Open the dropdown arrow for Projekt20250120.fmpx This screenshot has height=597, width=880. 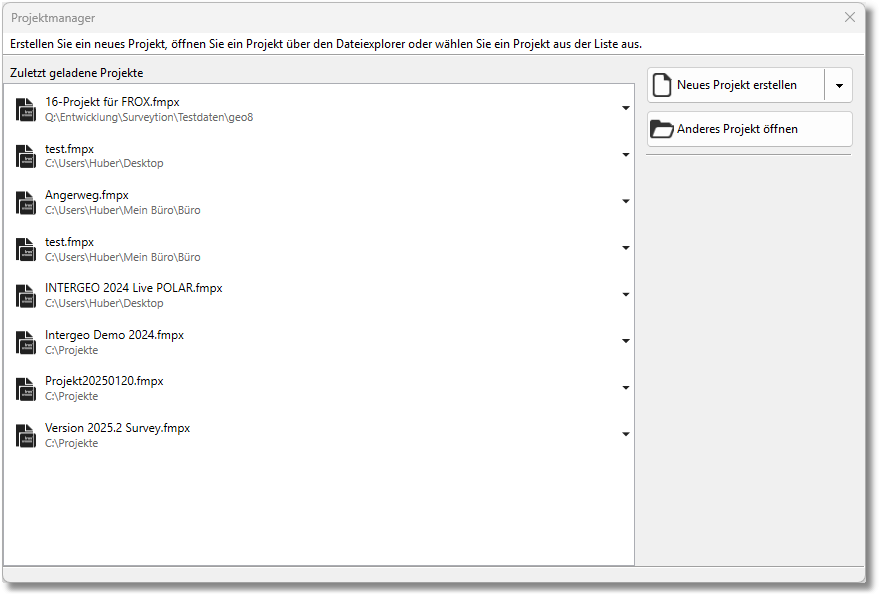point(626,388)
